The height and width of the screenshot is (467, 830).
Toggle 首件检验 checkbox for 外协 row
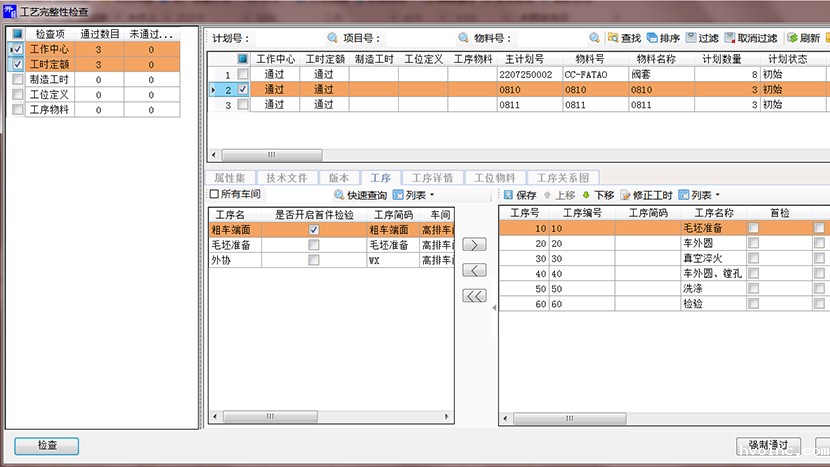coord(314,260)
